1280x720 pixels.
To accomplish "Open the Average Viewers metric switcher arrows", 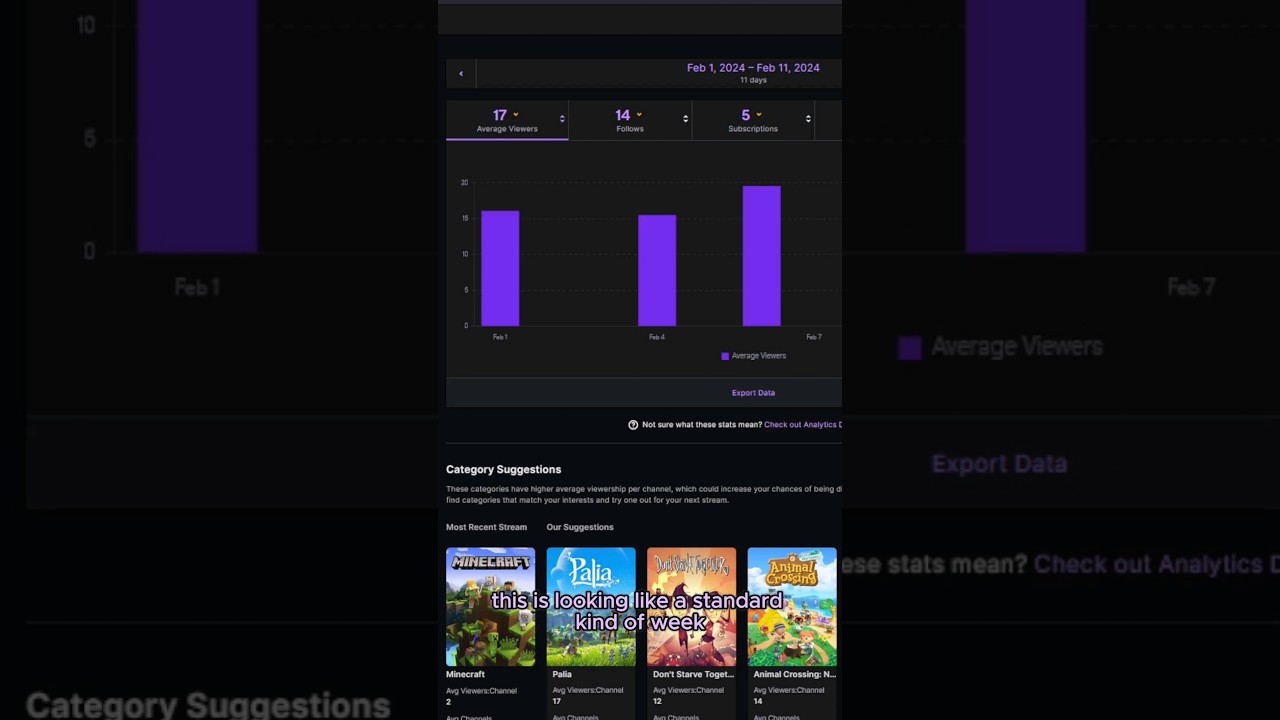I will coord(562,119).
